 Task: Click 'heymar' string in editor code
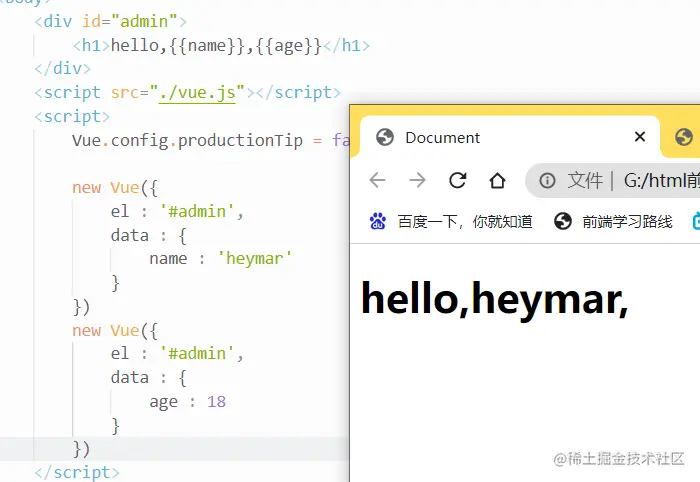pos(254,258)
